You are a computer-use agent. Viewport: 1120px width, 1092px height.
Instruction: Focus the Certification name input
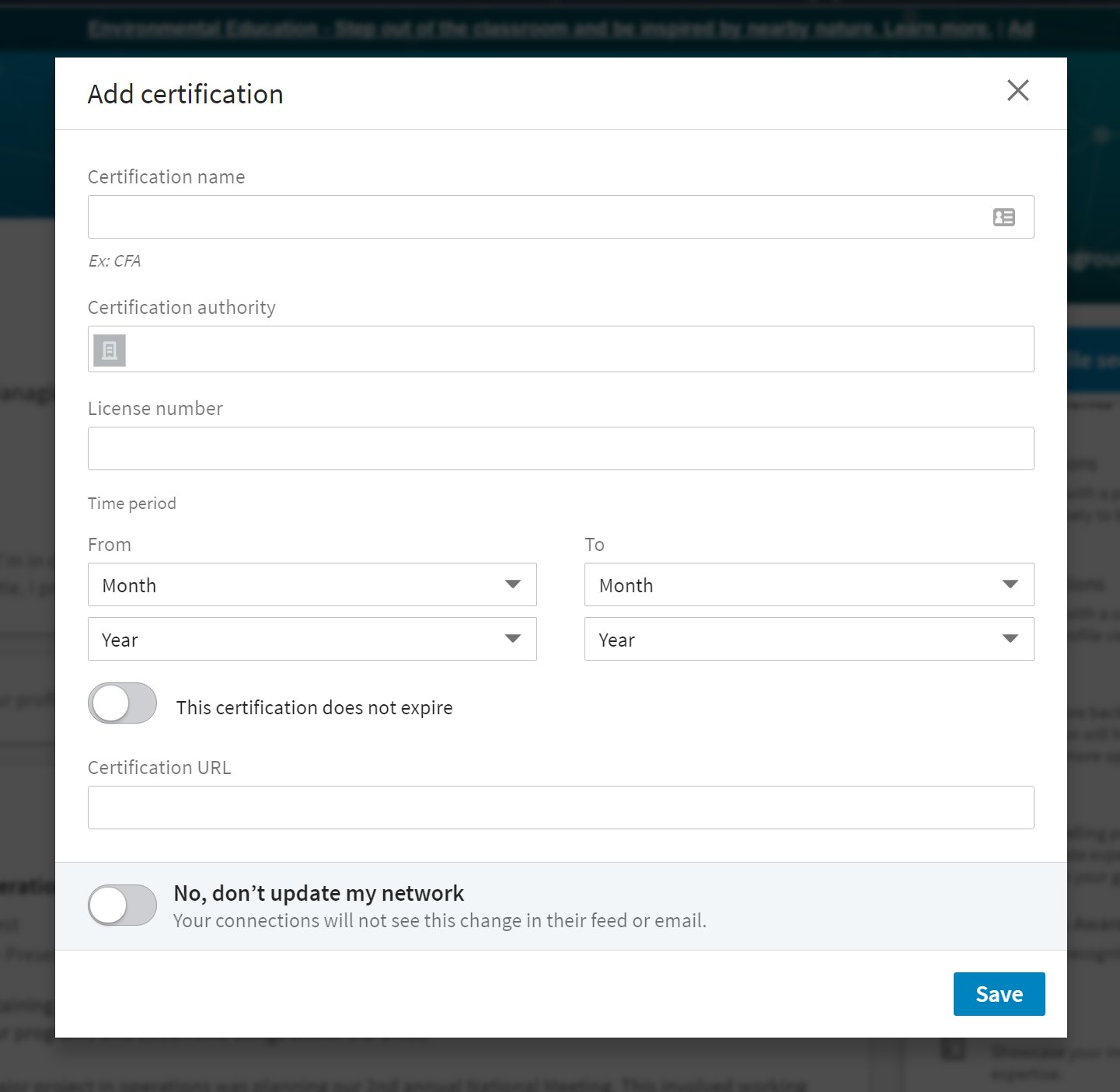pos(560,217)
